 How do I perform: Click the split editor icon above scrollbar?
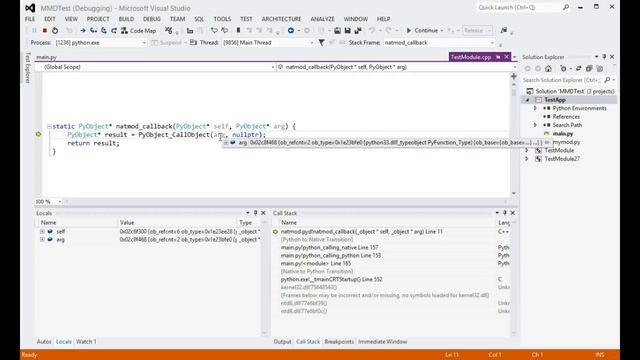click(x=513, y=76)
